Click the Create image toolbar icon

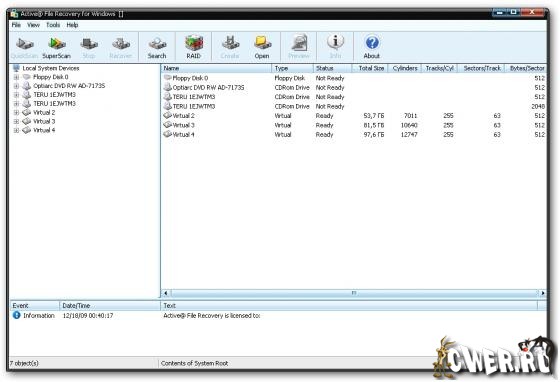tap(230, 47)
